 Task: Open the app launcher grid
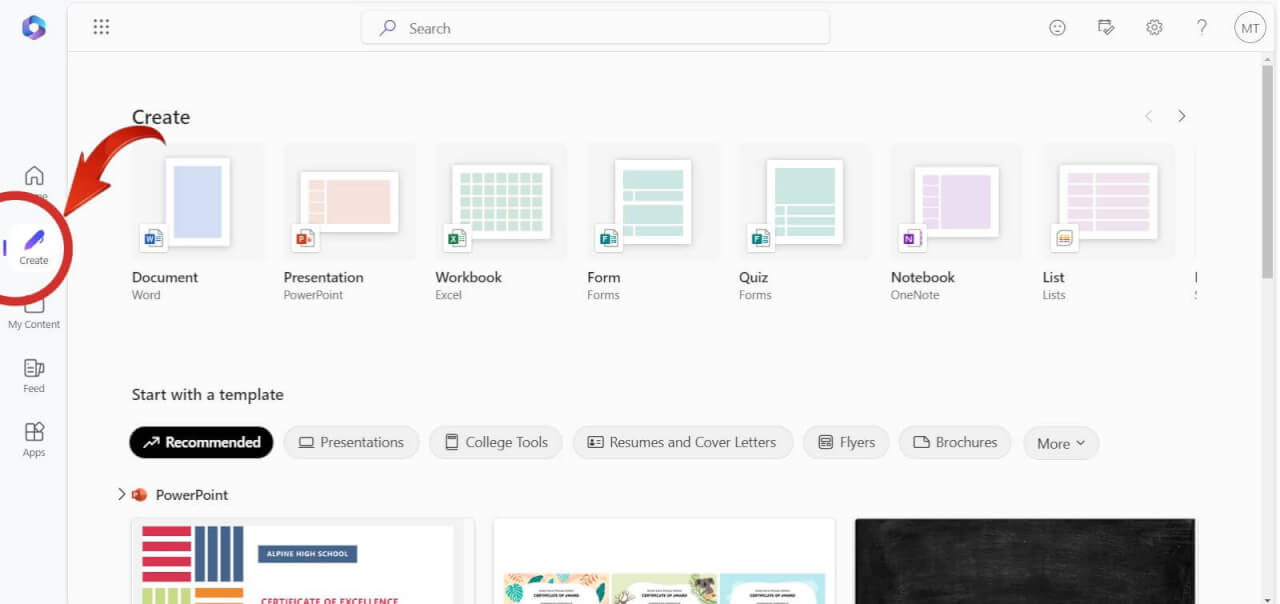[x=101, y=27]
